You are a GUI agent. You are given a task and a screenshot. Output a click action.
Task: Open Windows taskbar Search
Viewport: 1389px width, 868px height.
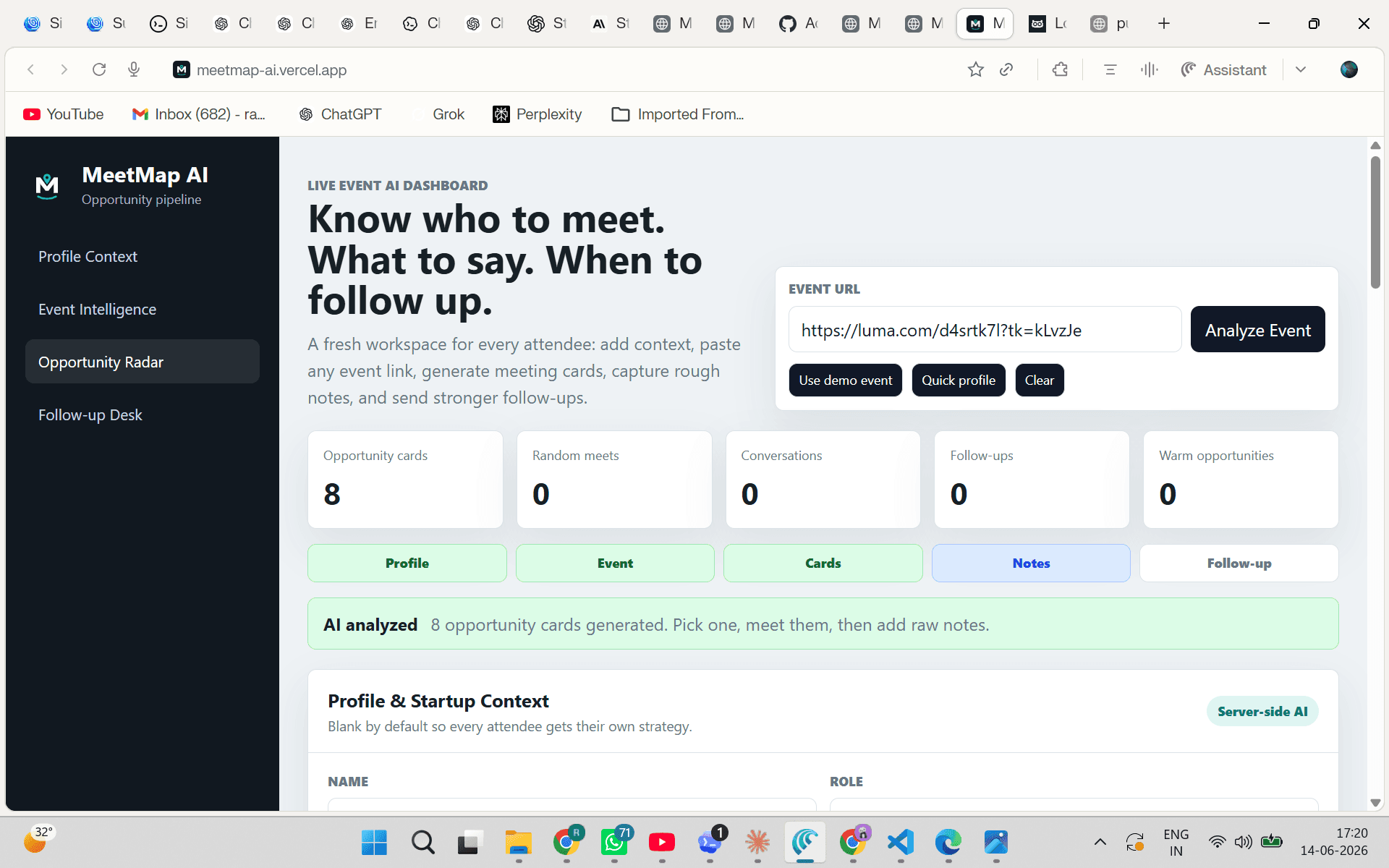tap(422, 842)
